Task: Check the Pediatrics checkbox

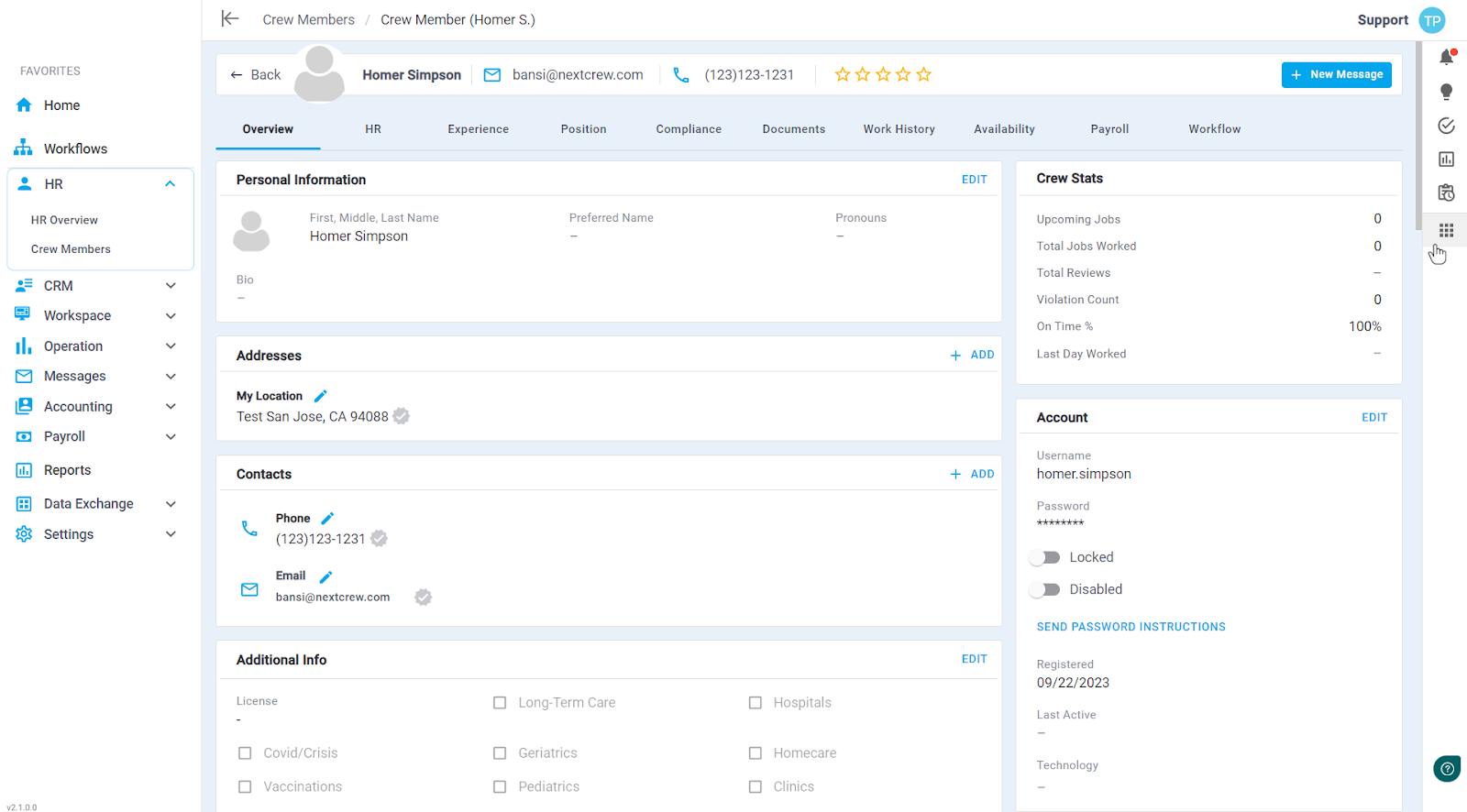Action: (x=500, y=786)
